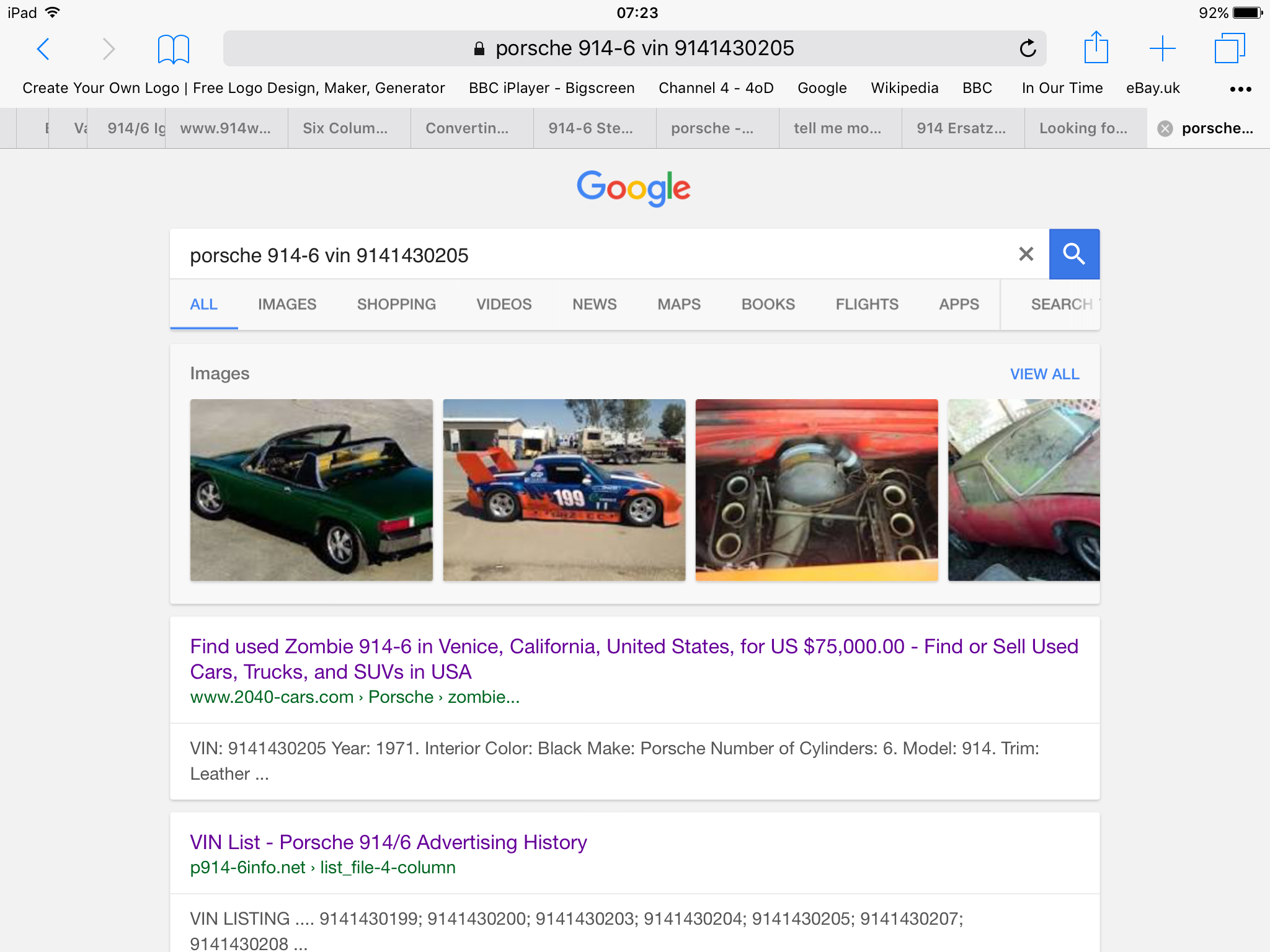Open the green Porsche 914 thumbnail
1270x952 pixels.
(x=311, y=490)
